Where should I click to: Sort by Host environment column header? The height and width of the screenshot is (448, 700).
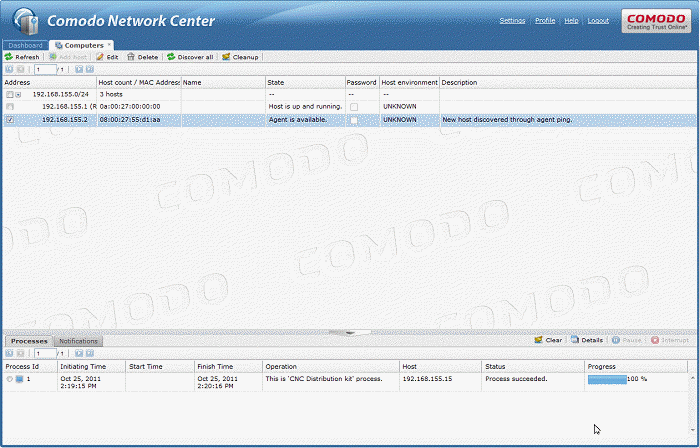click(409, 83)
